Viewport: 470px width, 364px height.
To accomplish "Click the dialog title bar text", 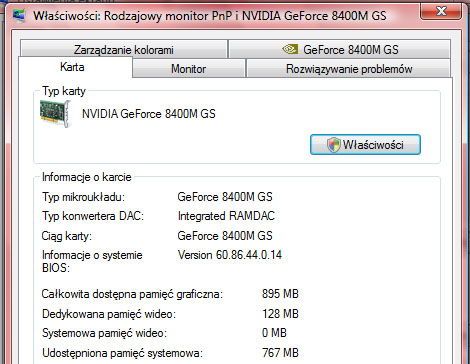I will click(210, 16).
